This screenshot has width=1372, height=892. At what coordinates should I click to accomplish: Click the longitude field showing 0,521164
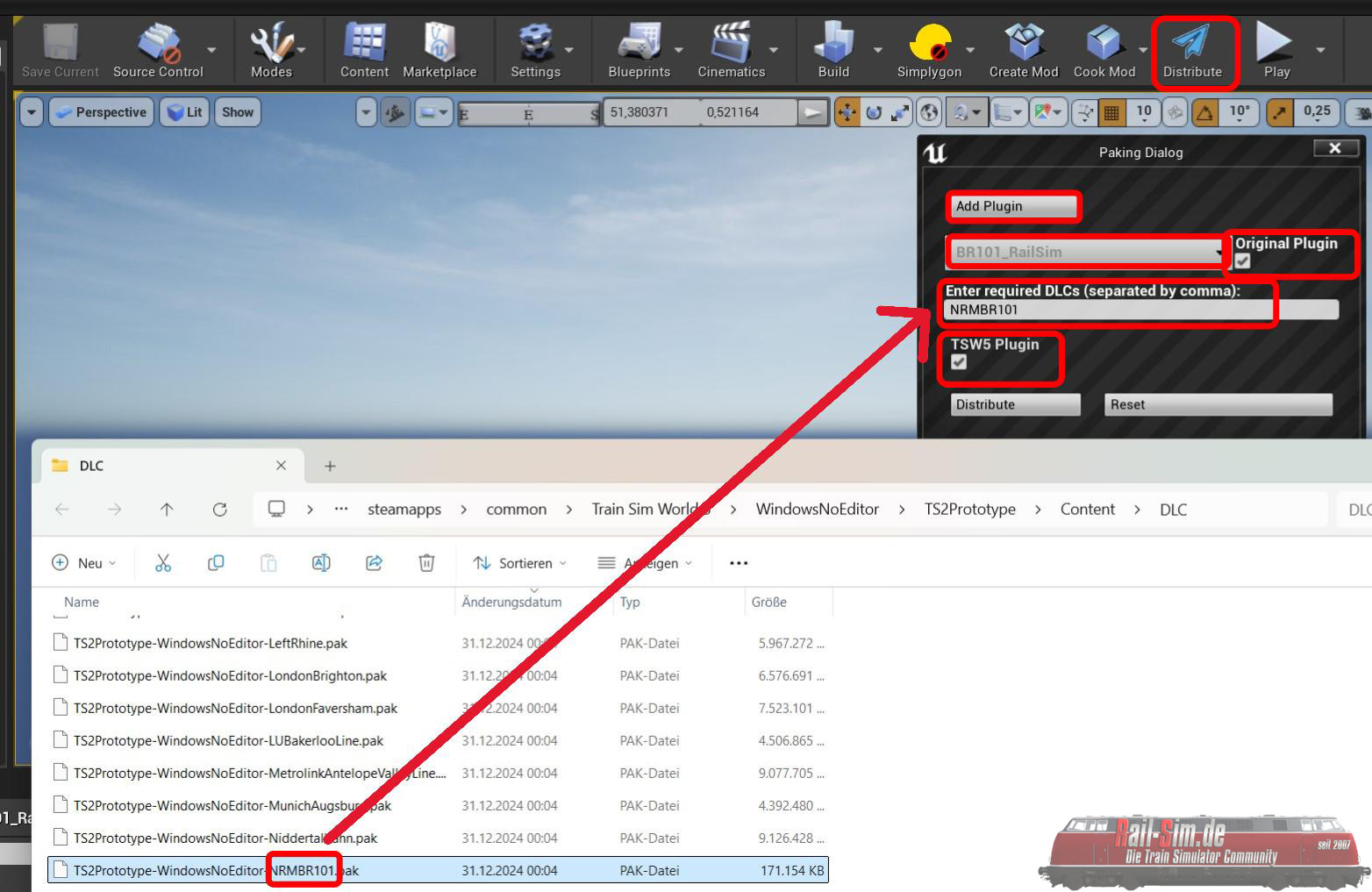(x=747, y=112)
